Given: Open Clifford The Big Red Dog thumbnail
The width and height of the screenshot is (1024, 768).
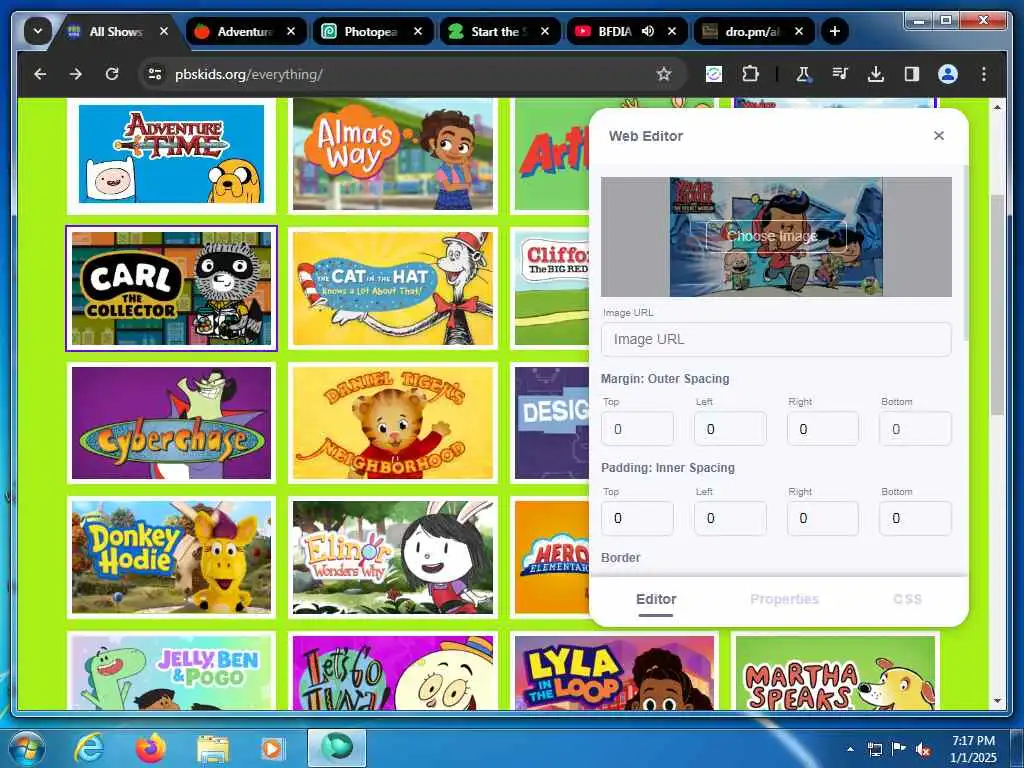Looking at the screenshot, I should (x=551, y=289).
